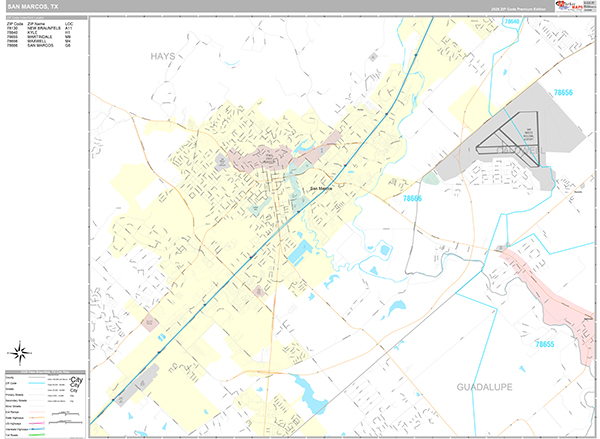This screenshot has height=439, width=600.
Task: Click the compass rose icon
Action: (x=19, y=352)
